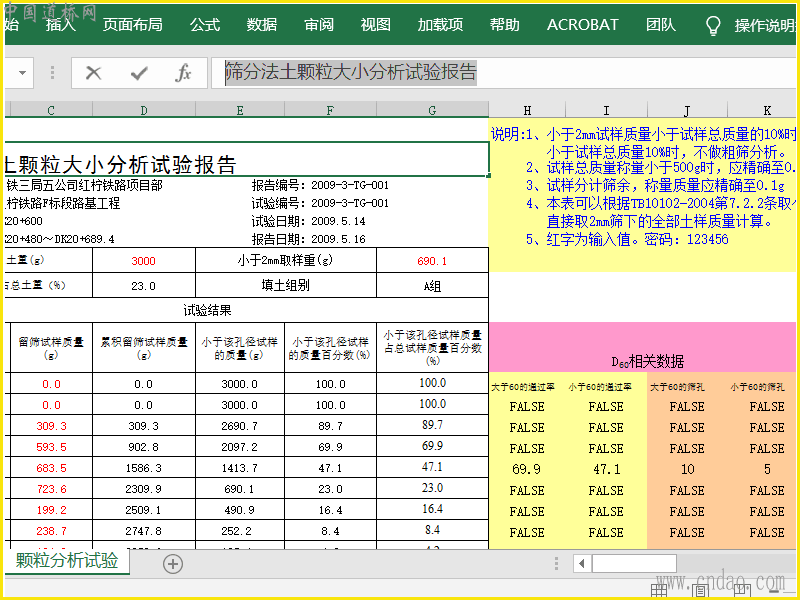Open the insert function fx dialog
This screenshot has width=800, height=600.
pos(183,73)
